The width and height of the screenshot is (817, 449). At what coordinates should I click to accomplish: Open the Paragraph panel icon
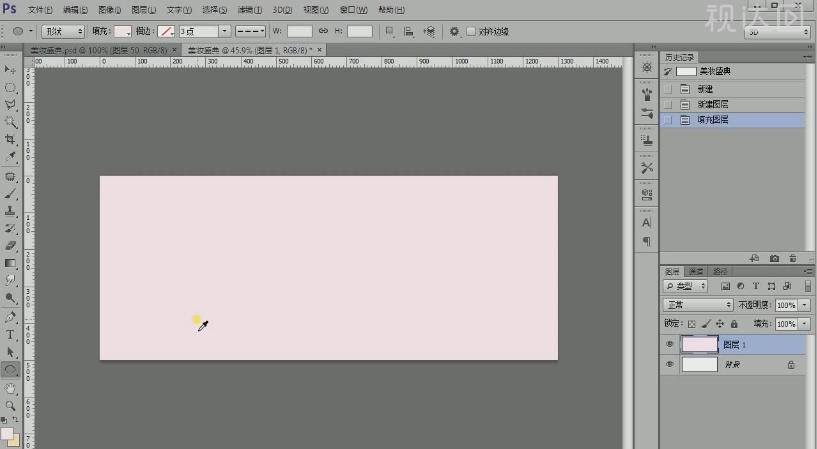click(647, 241)
